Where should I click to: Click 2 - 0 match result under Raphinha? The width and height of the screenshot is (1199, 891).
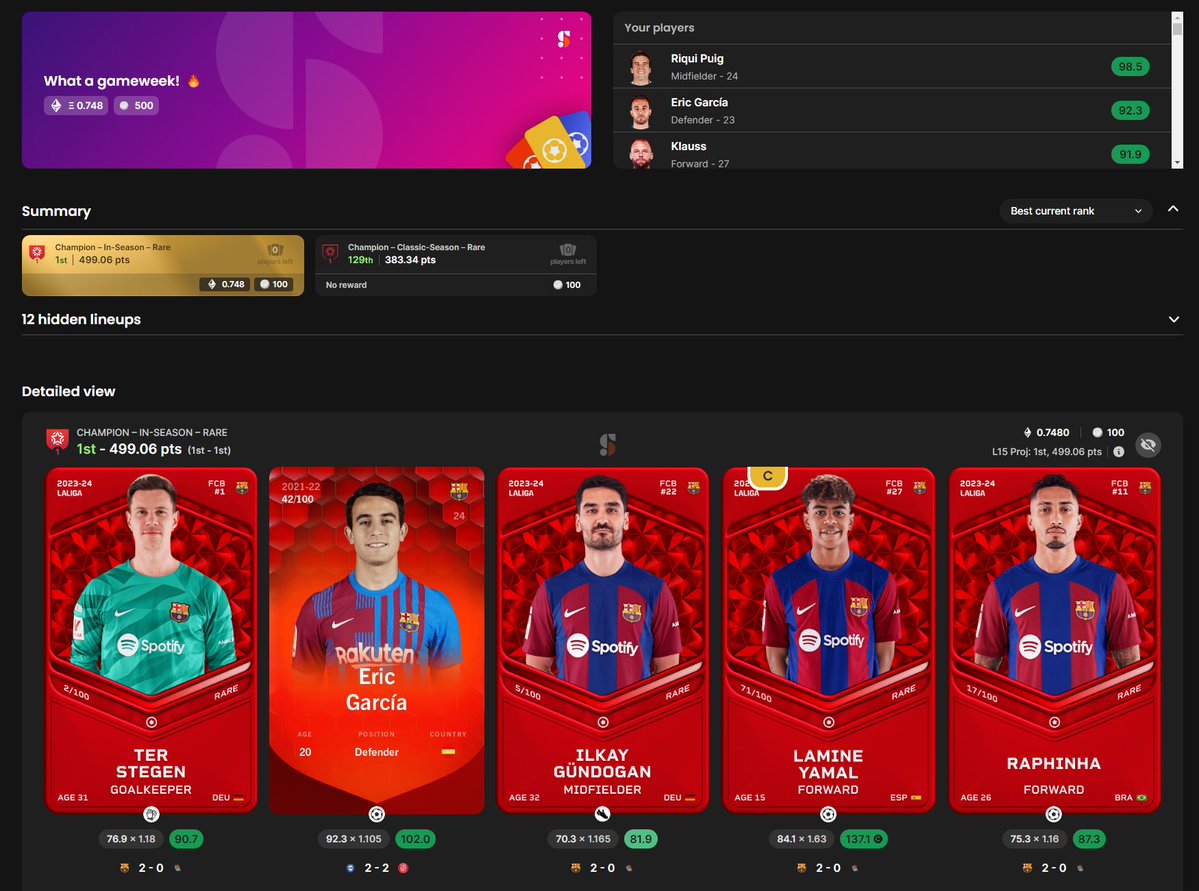pos(1054,868)
